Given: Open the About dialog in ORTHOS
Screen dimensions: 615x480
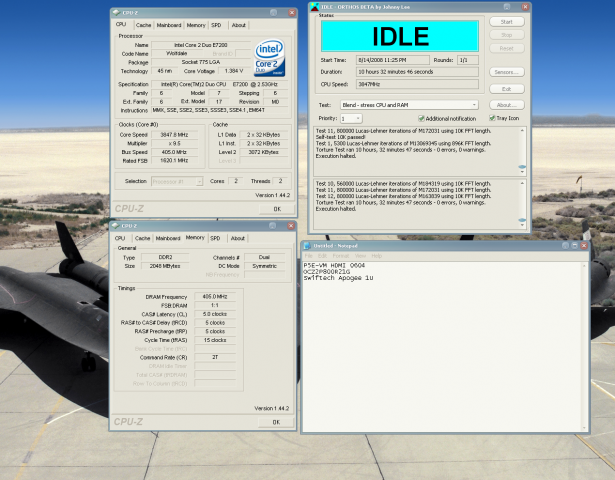Looking at the screenshot, I should (507, 105).
